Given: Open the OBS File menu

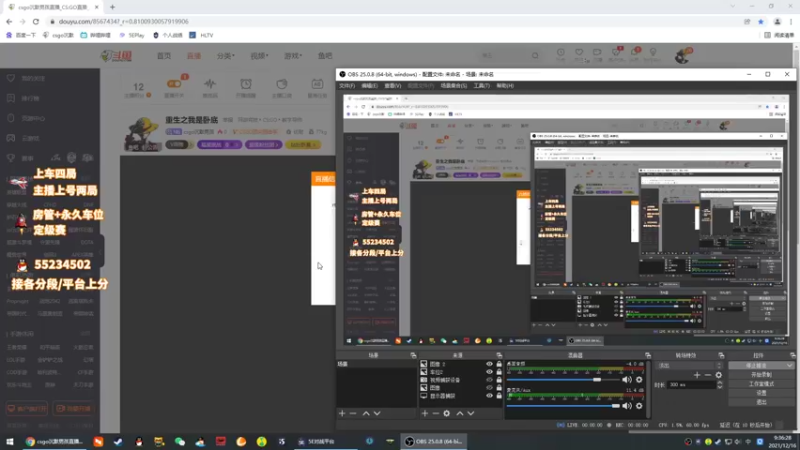Looking at the screenshot, I should (x=347, y=86).
